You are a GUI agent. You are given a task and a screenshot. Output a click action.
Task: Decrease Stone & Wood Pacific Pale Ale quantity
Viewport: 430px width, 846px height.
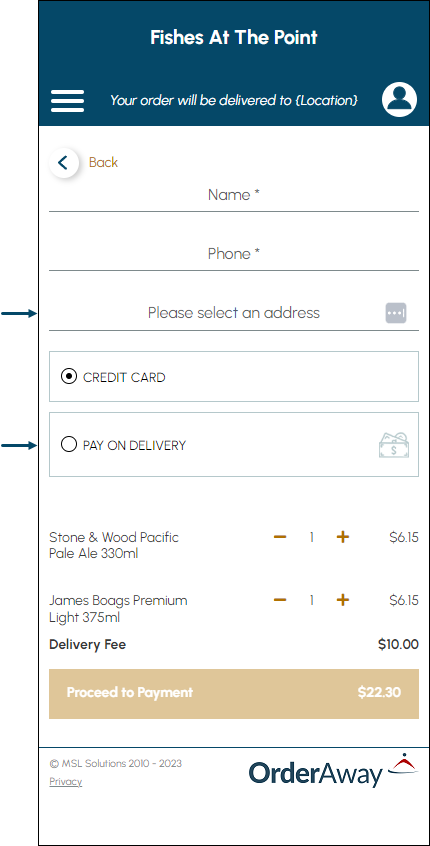[280, 537]
